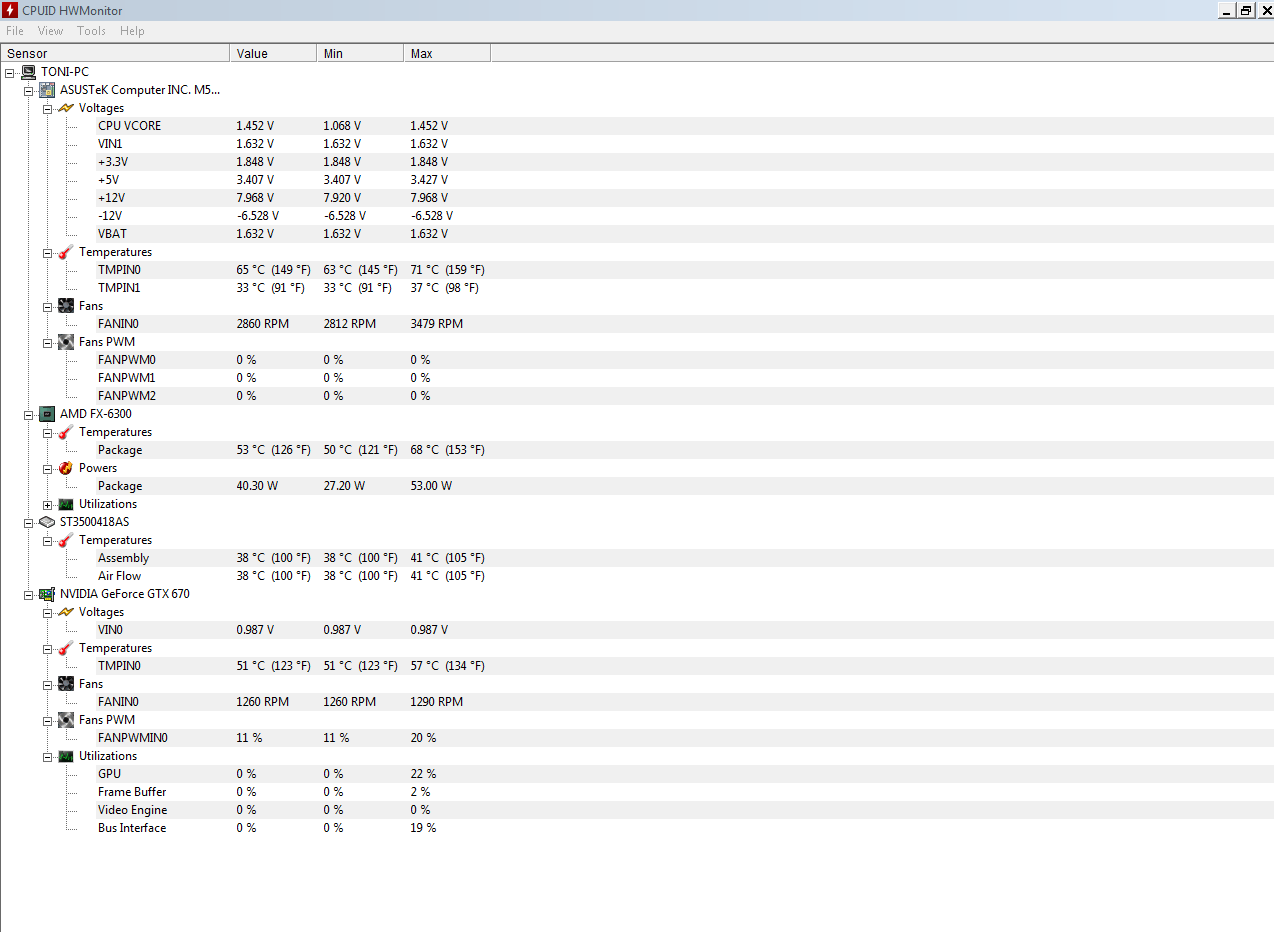Click the GTX 670 Voltages lightning icon
Image resolution: width=1274 pixels, height=932 pixels.
(66, 612)
